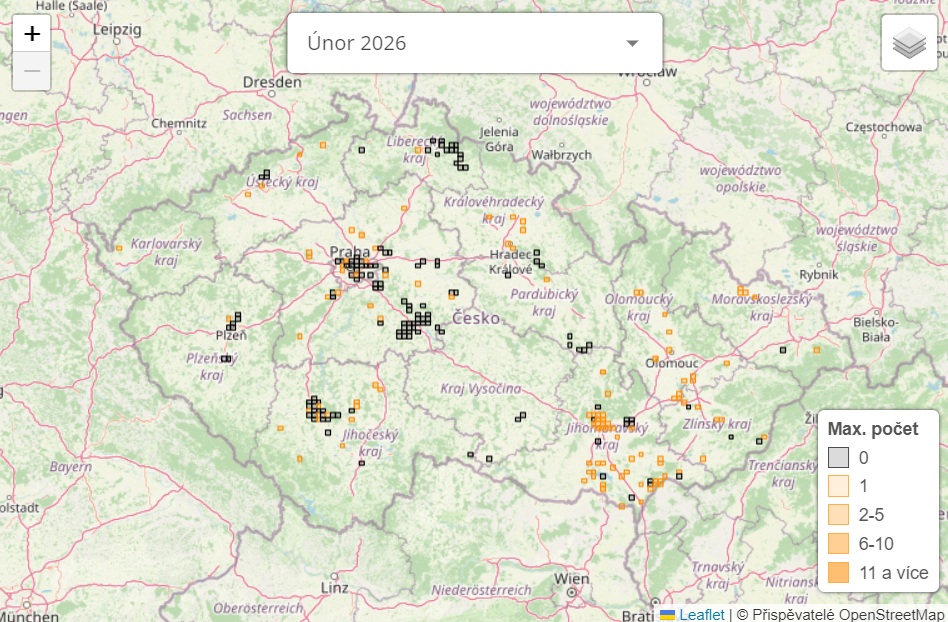Select the 6-10 legend swatch
This screenshot has height=622, width=948.
point(838,544)
